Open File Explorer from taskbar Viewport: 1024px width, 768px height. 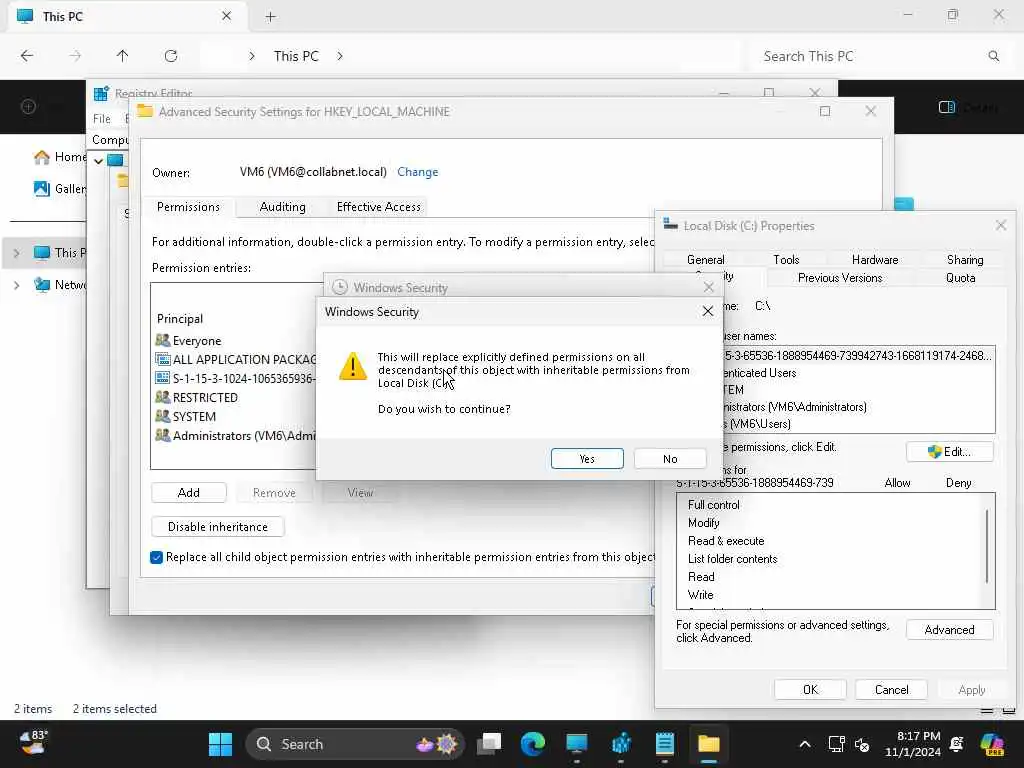[709, 744]
